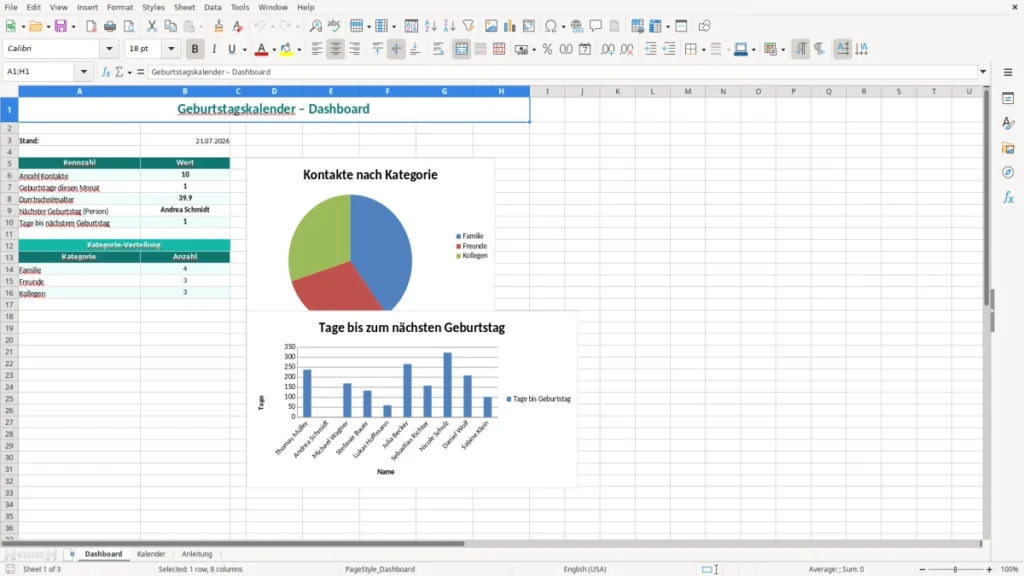Open the Sheet menu

click(x=184, y=7)
